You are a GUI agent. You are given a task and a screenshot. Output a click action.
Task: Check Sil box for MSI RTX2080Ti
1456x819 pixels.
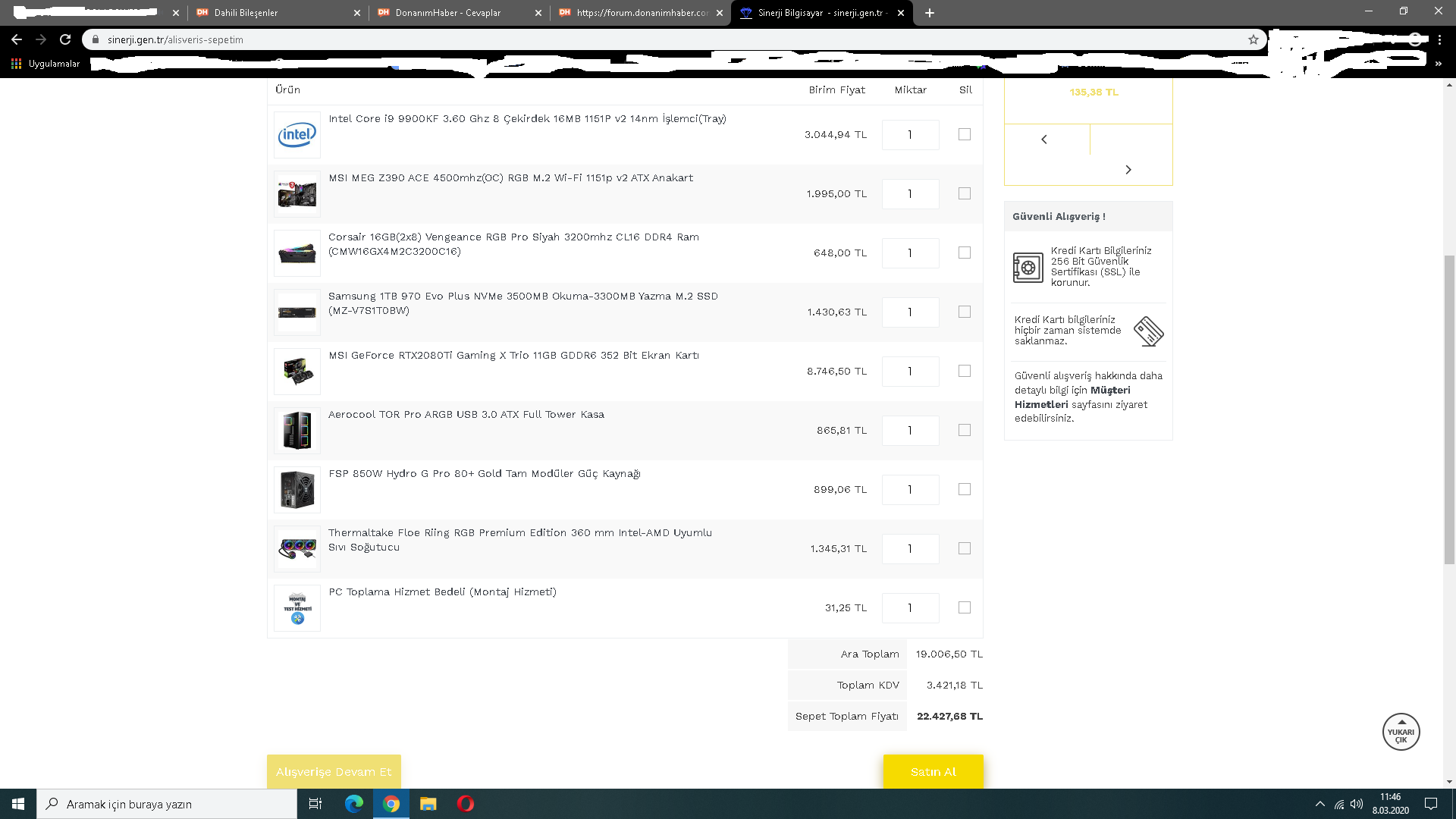[x=965, y=371]
